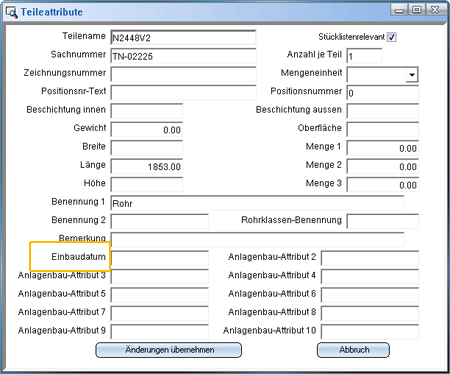Select the Rohrklassen-Benennung field
Image resolution: width=450 pixels, height=374 pixels.
[383, 221]
